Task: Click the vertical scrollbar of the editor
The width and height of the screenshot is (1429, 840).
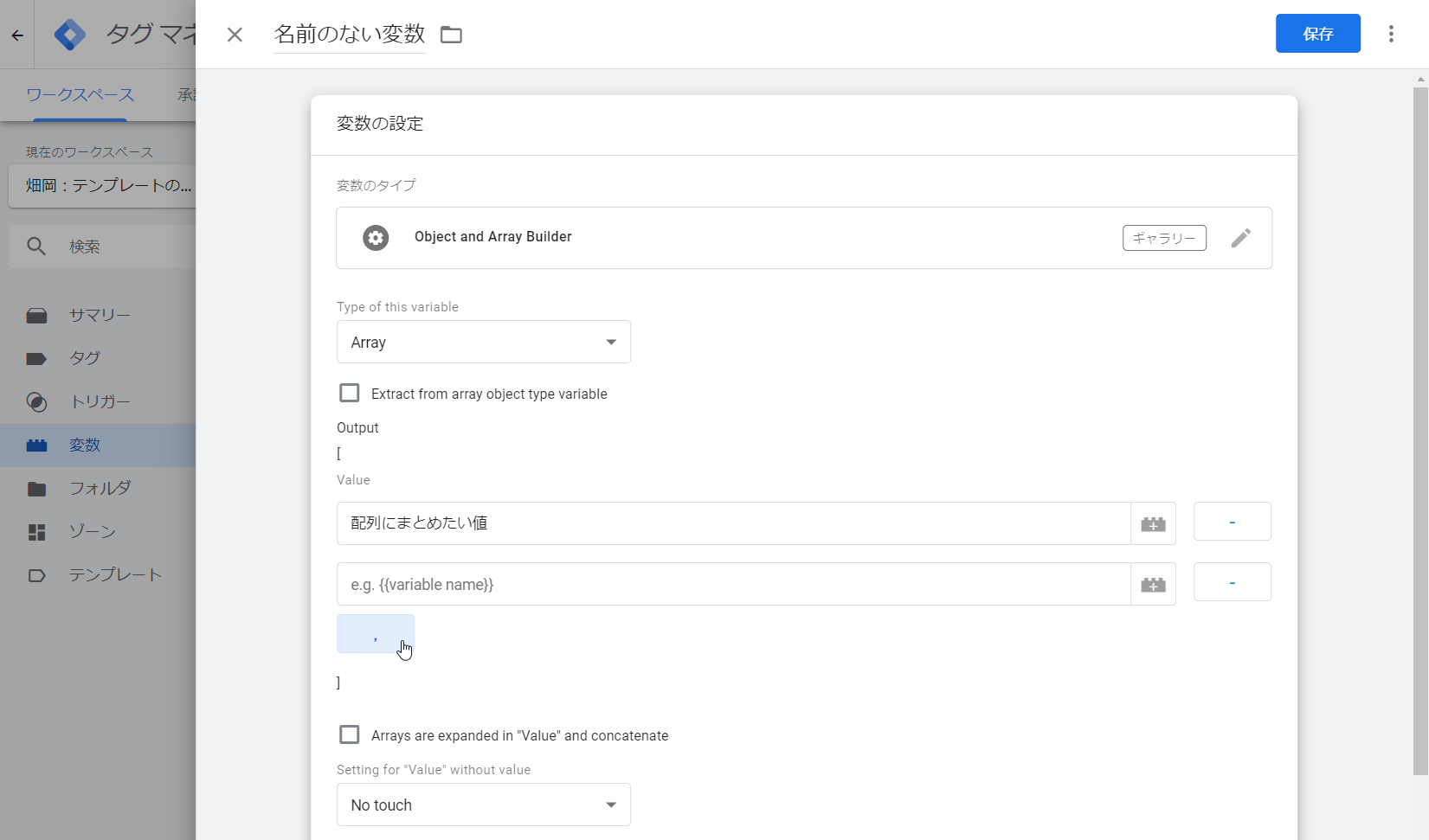Action: pos(1420,430)
